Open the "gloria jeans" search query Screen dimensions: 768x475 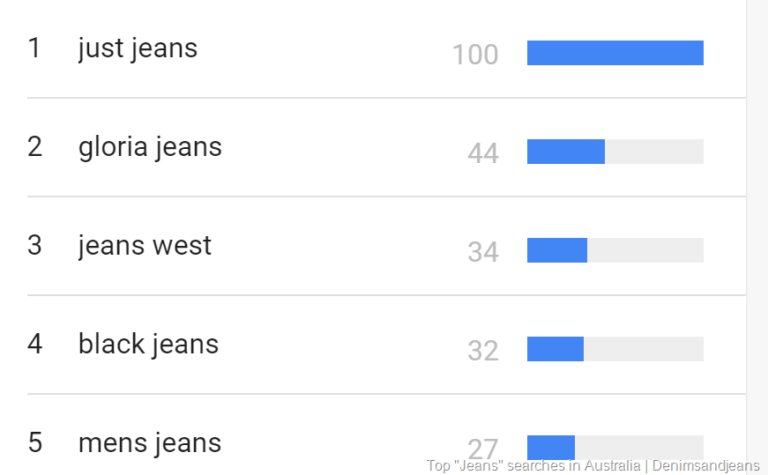click(150, 147)
